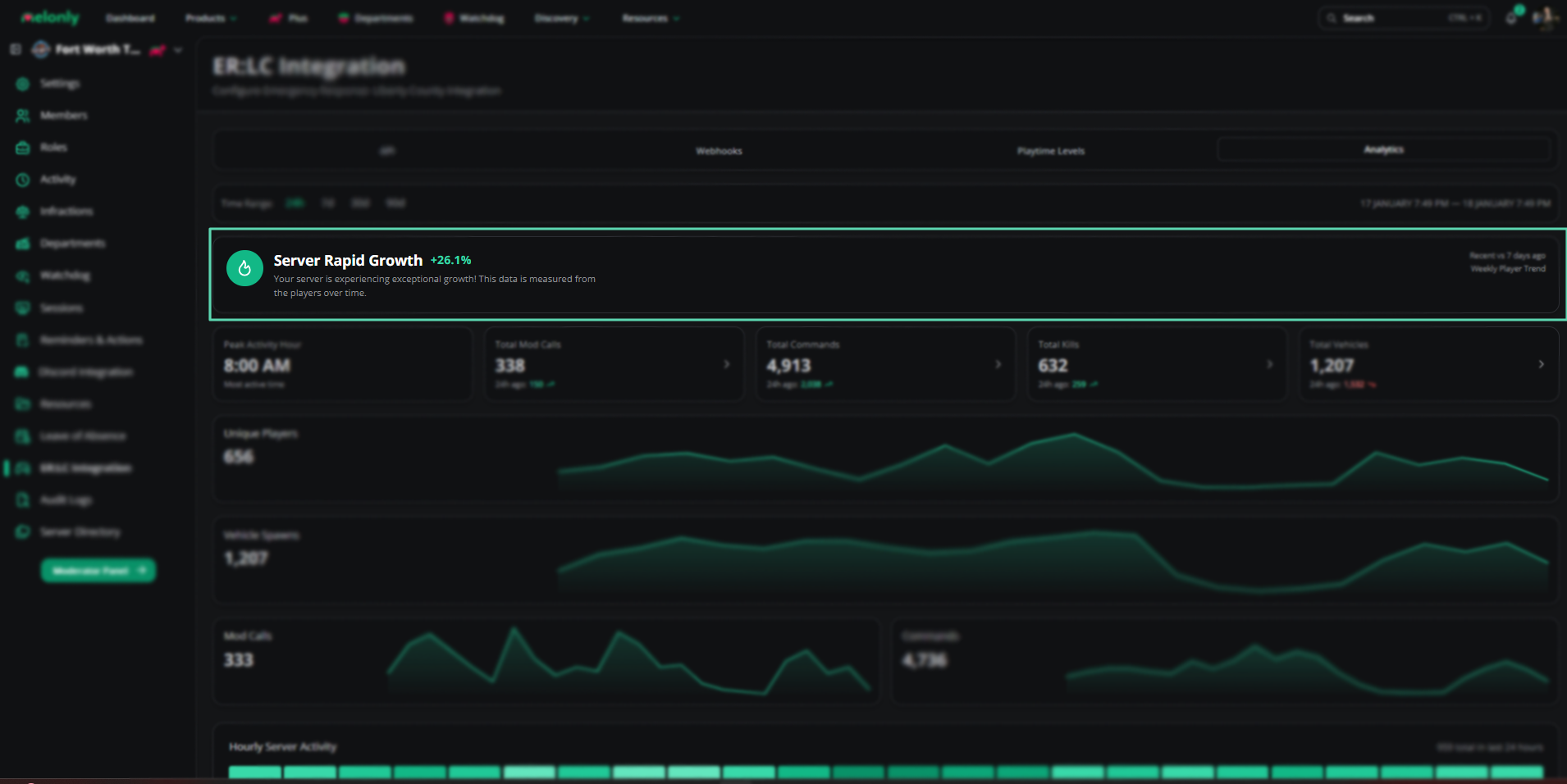Open the Activity clock icon
Image resolution: width=1567 pixels, height=784 pixels.
pos(23,180)
